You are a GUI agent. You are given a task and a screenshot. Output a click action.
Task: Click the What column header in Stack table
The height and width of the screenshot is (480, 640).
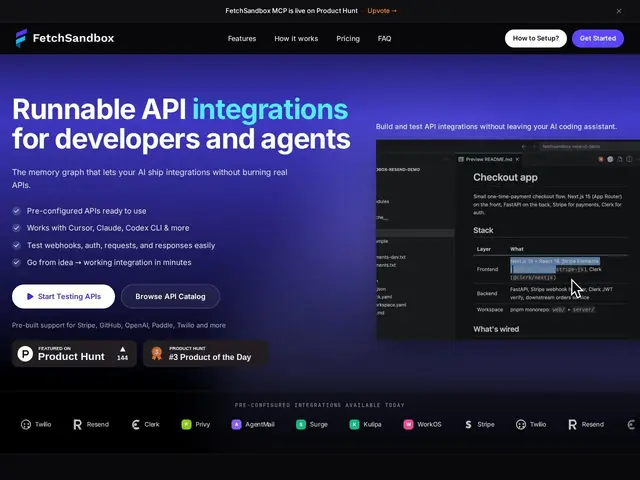click(516, 249)
